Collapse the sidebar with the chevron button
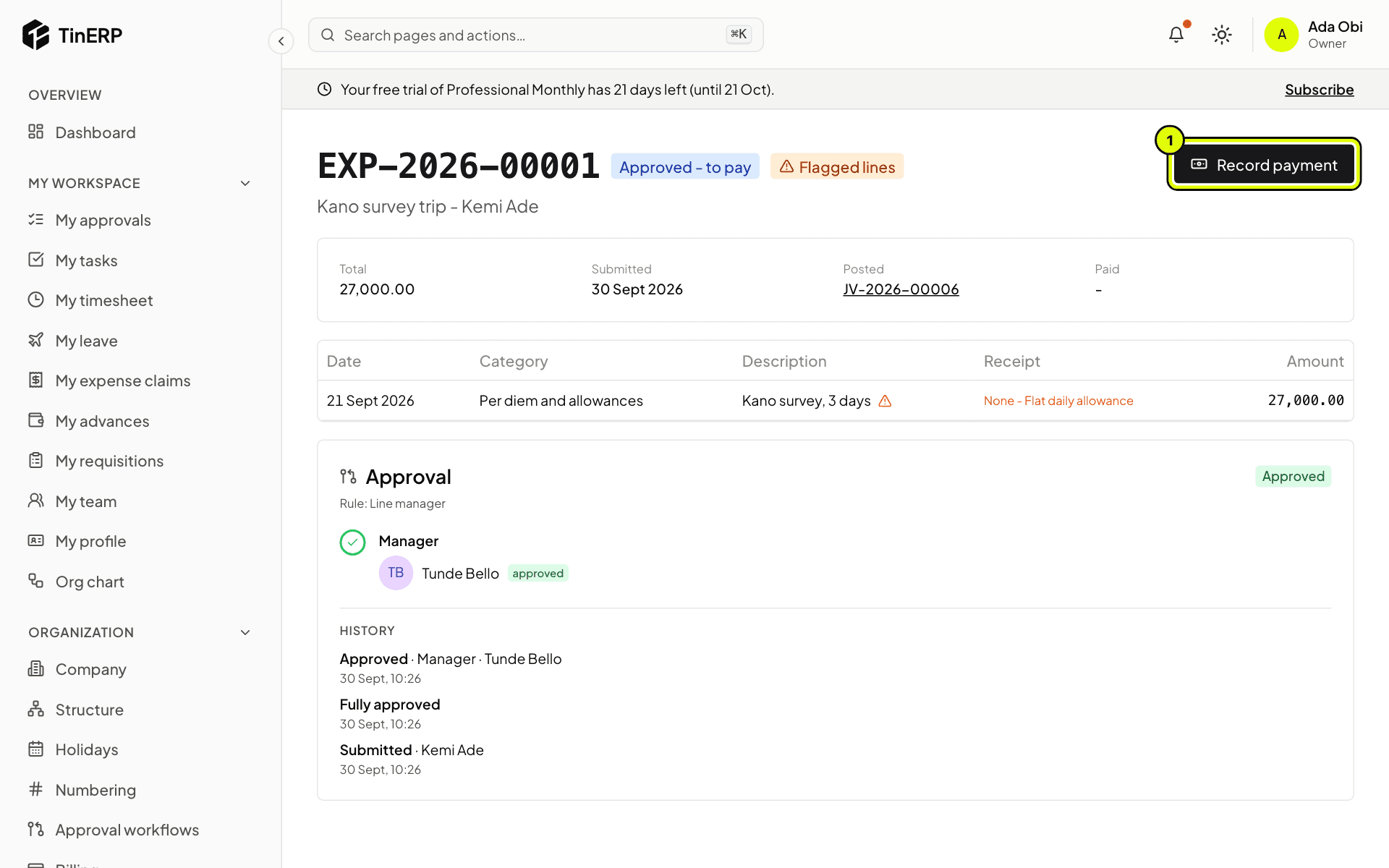1389x868 pixels. tap(281, 41)
